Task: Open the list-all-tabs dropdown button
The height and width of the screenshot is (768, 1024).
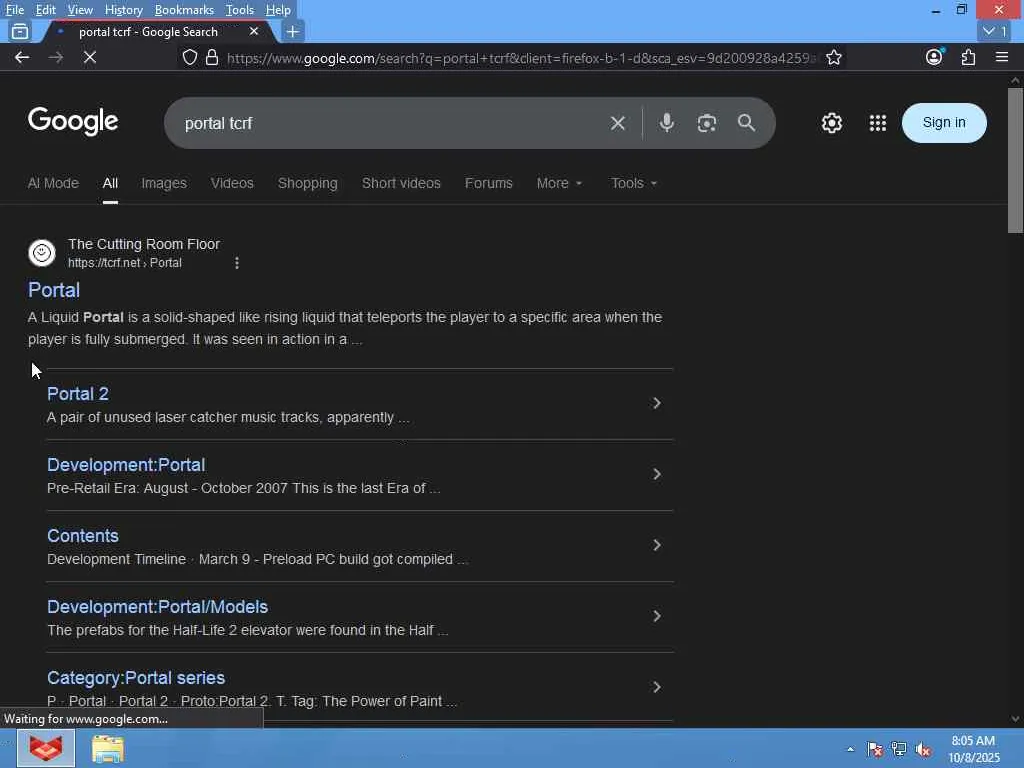Action: coord(995,31)
